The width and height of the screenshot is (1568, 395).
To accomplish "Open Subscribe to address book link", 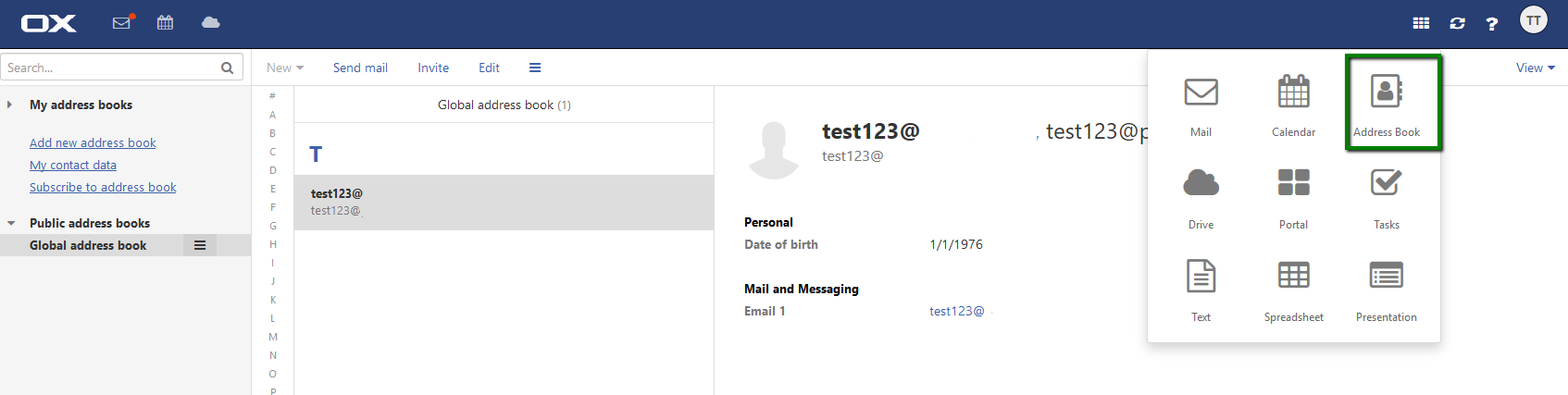I will [103, 187].
